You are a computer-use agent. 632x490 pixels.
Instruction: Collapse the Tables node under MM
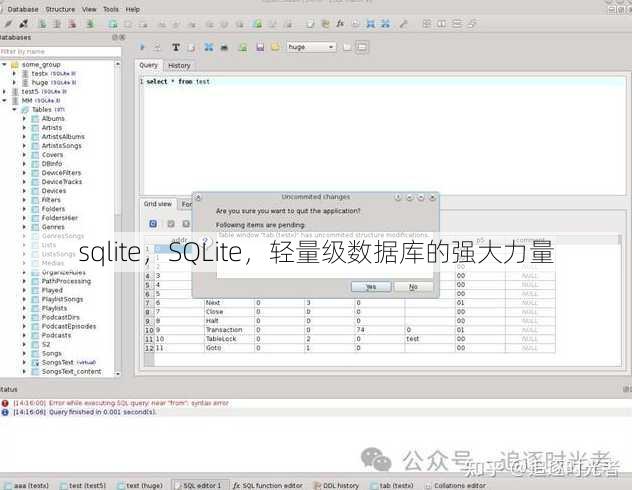pos(14,109)
